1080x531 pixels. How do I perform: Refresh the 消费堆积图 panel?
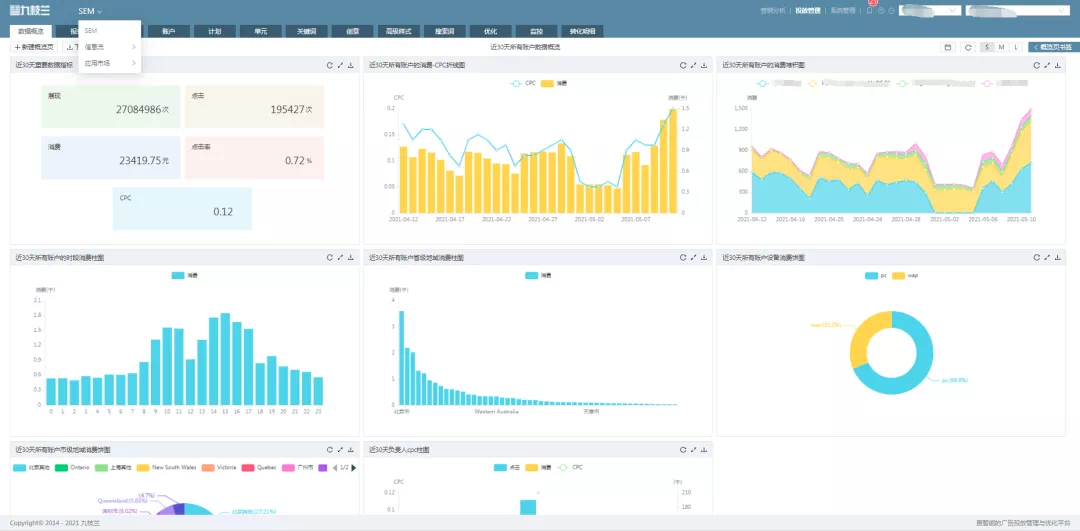(1036, 65)
